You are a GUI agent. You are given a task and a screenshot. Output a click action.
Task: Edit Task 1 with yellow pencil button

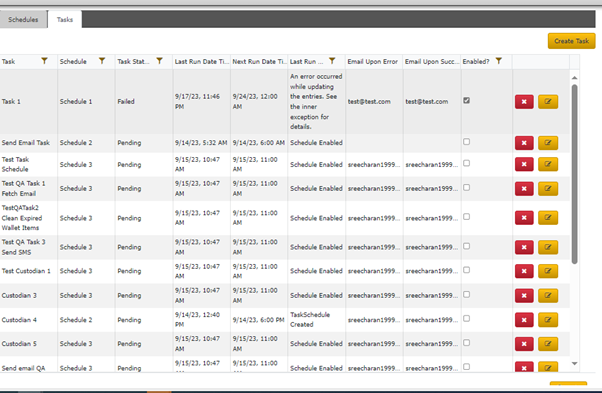(548, 102)
